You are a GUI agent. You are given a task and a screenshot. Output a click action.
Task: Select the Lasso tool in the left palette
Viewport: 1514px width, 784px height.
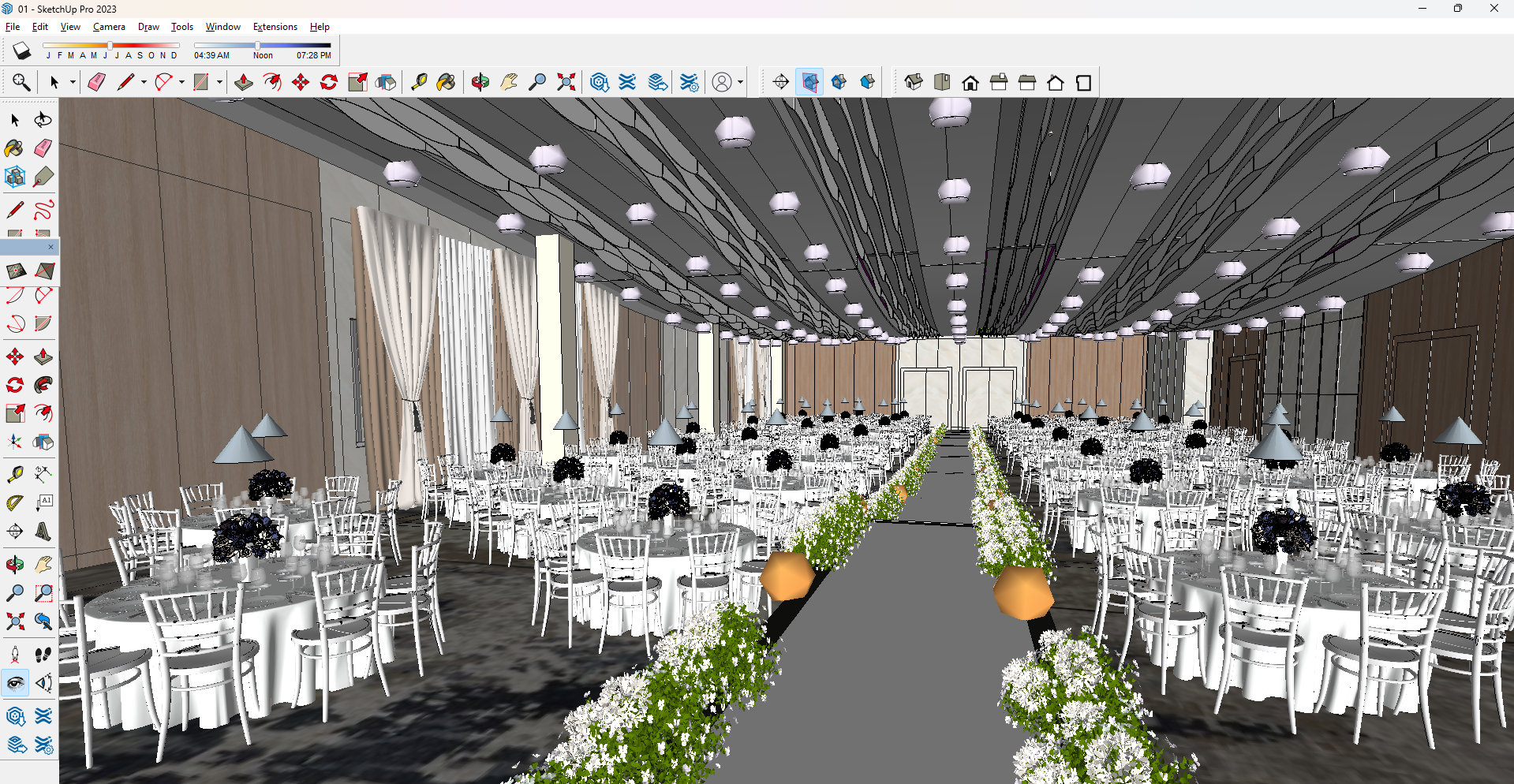[43, 120]
